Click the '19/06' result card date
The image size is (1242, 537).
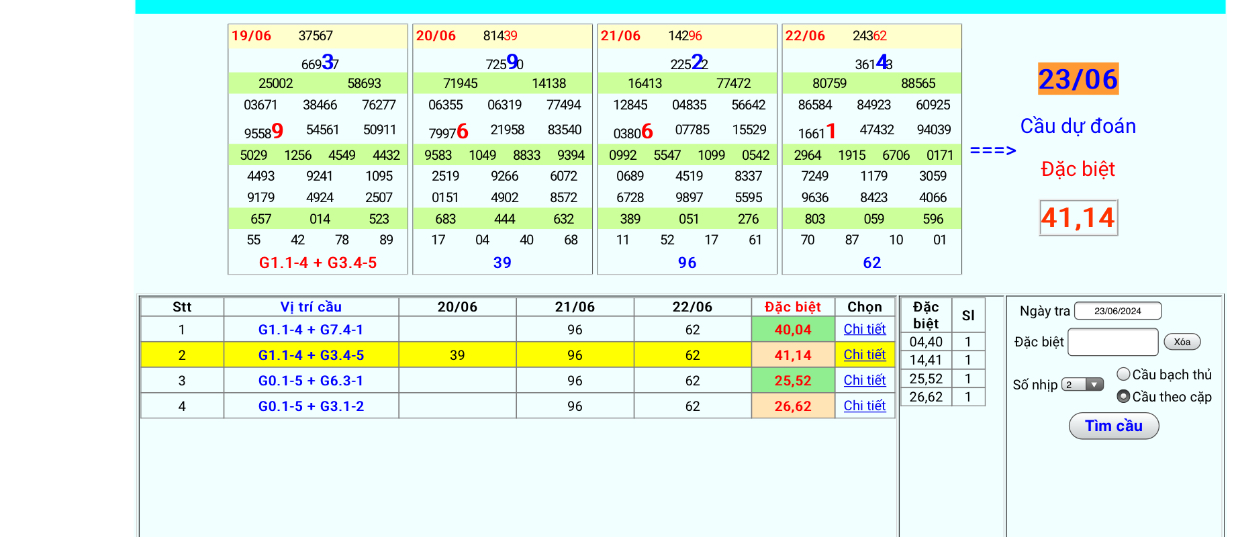(x=251, y=36)
